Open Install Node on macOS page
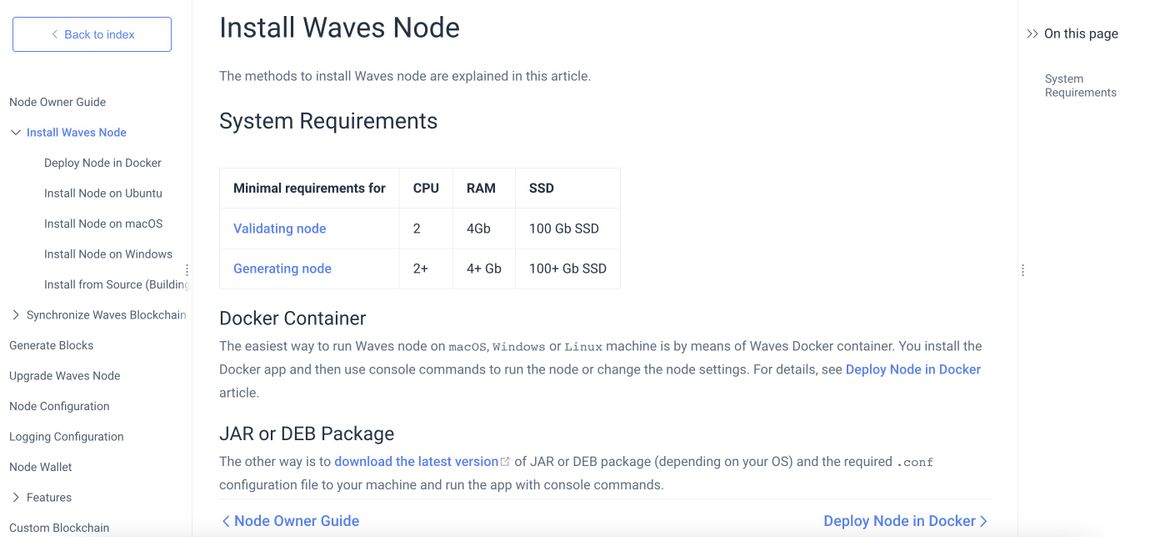 click(x=103, y=223)
